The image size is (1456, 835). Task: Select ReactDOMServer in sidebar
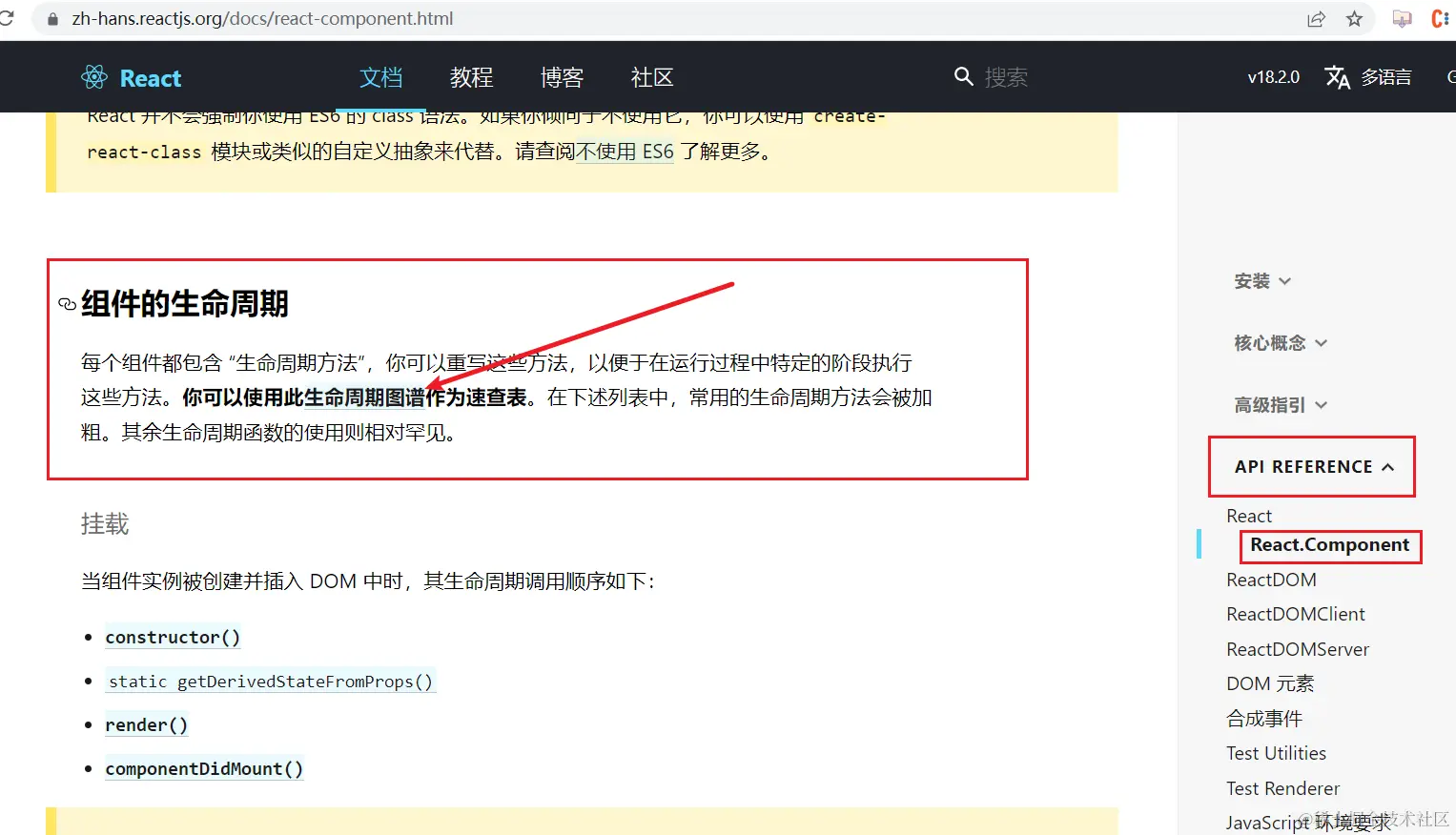pyautogui.click(x=1297, y=649)
